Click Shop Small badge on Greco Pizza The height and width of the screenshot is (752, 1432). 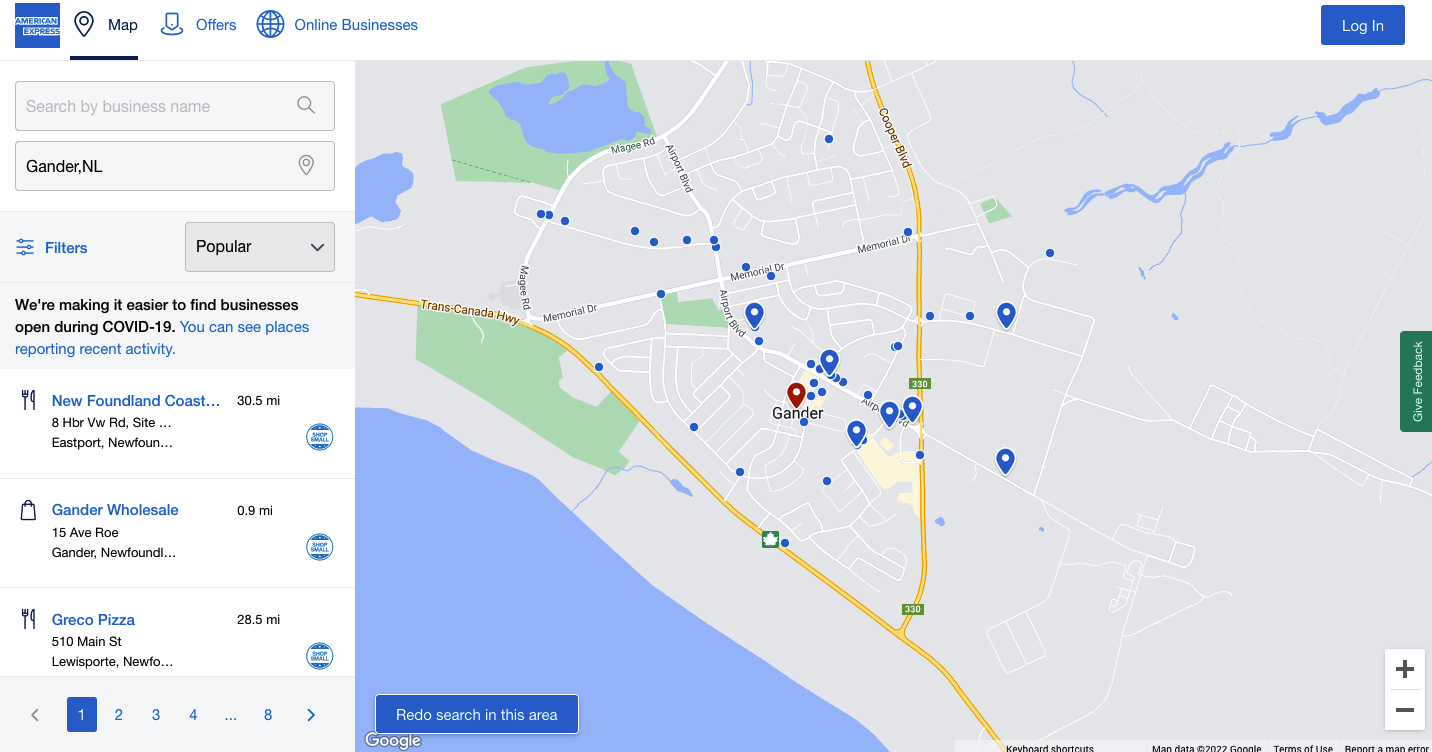coord(319,656)
